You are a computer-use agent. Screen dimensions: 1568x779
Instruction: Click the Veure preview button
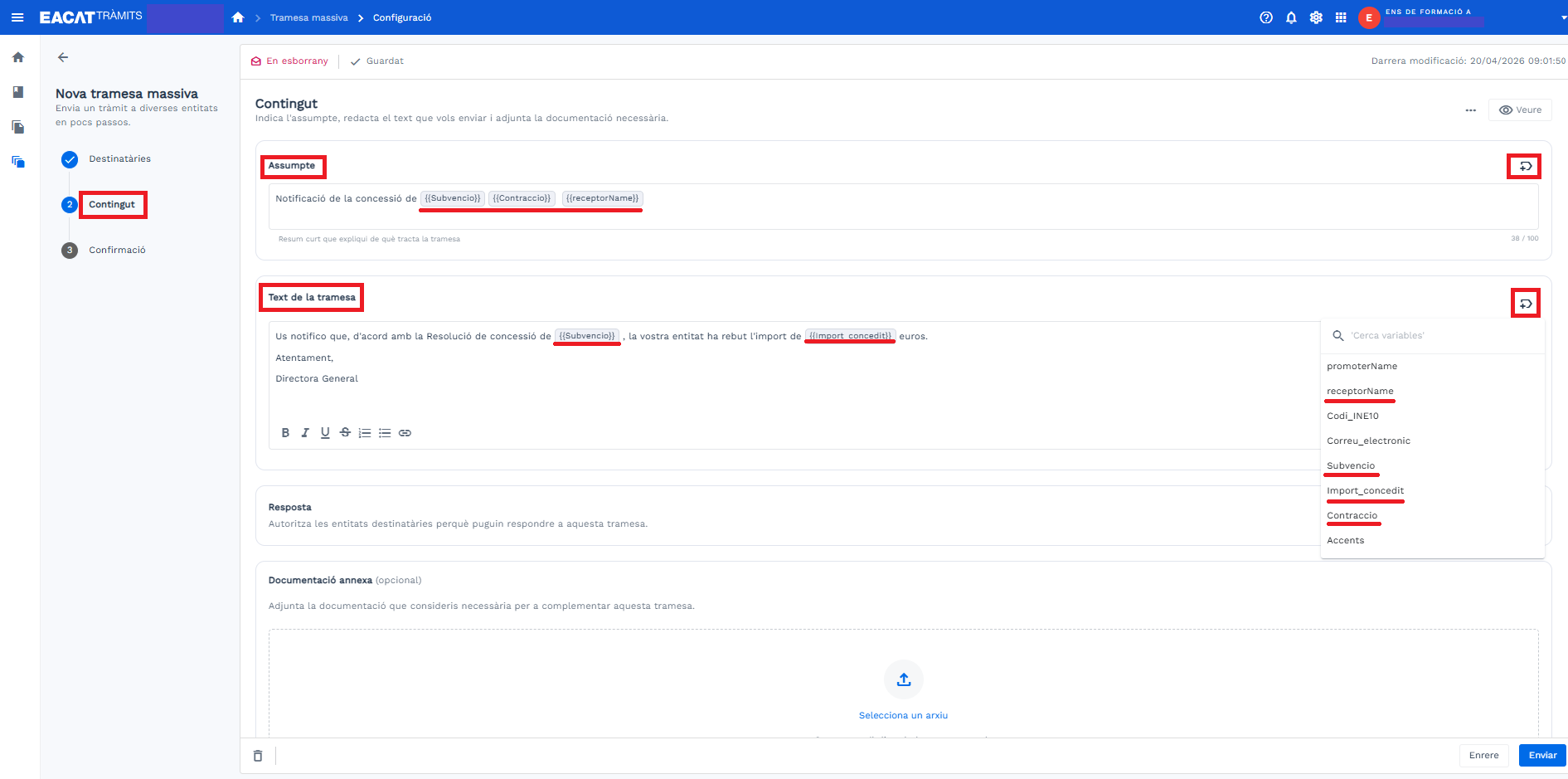[x=1520, y=110]
